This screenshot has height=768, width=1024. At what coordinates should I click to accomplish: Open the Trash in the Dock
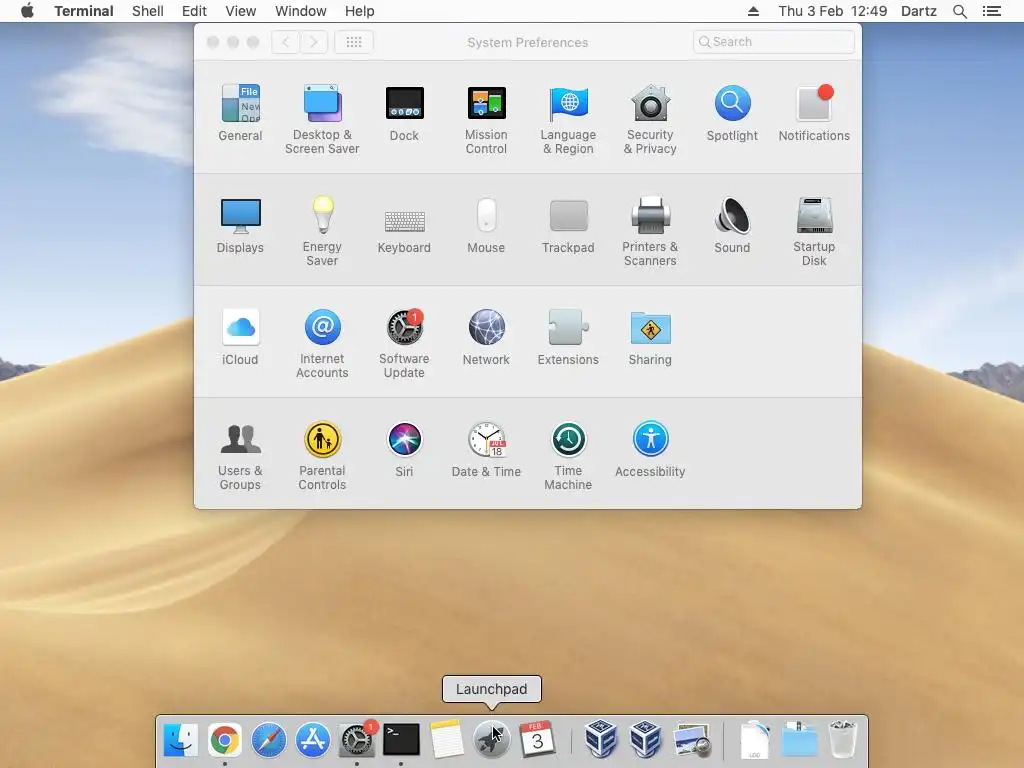pyautogui.click(x=842, y=739)
